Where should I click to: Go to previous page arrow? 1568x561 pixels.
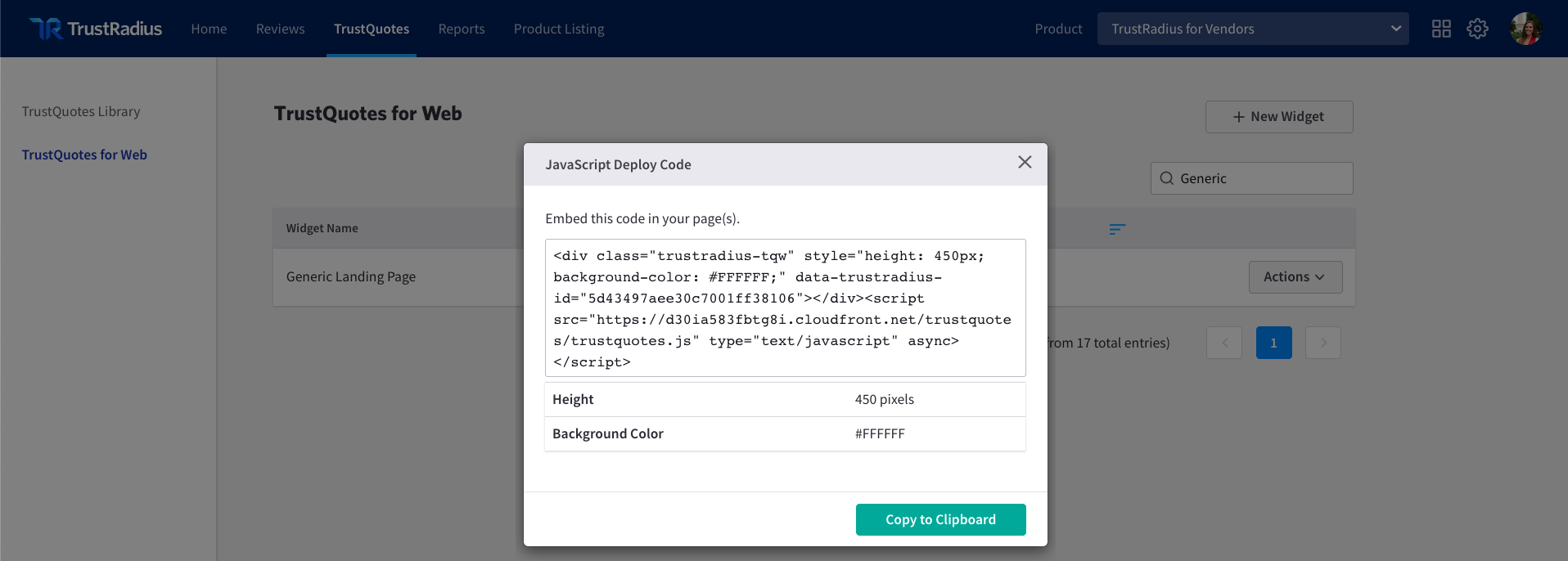(1224, 343)
